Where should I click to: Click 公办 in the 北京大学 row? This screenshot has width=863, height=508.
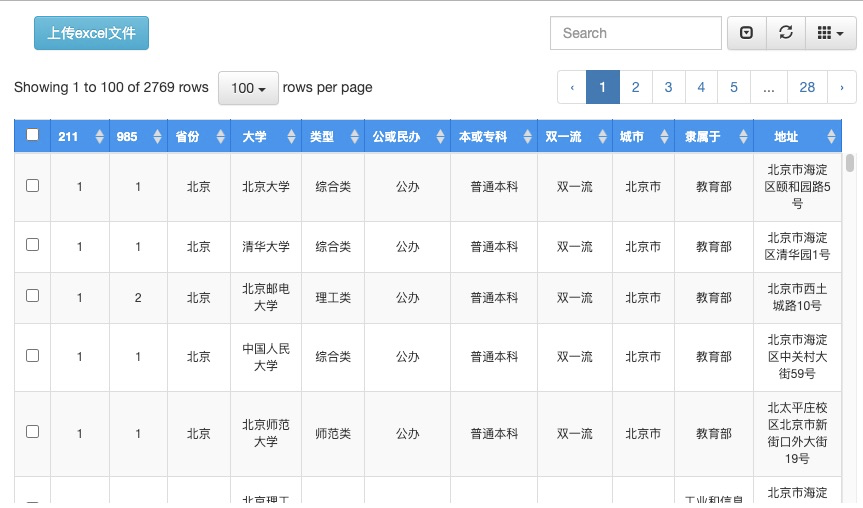click(x=407, y=187)
